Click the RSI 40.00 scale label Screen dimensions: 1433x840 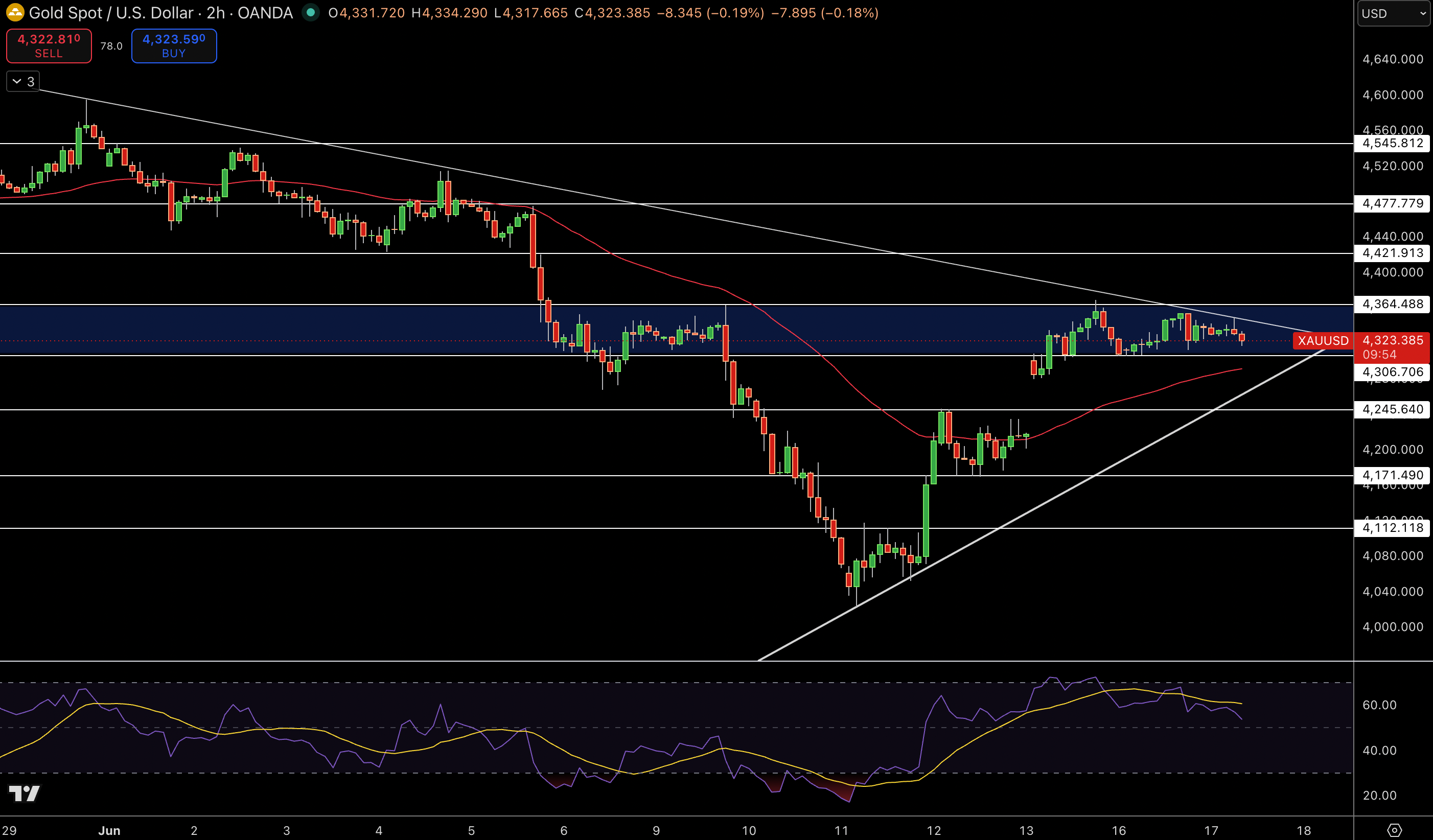pyautogui.click(x=1379, y=751)
